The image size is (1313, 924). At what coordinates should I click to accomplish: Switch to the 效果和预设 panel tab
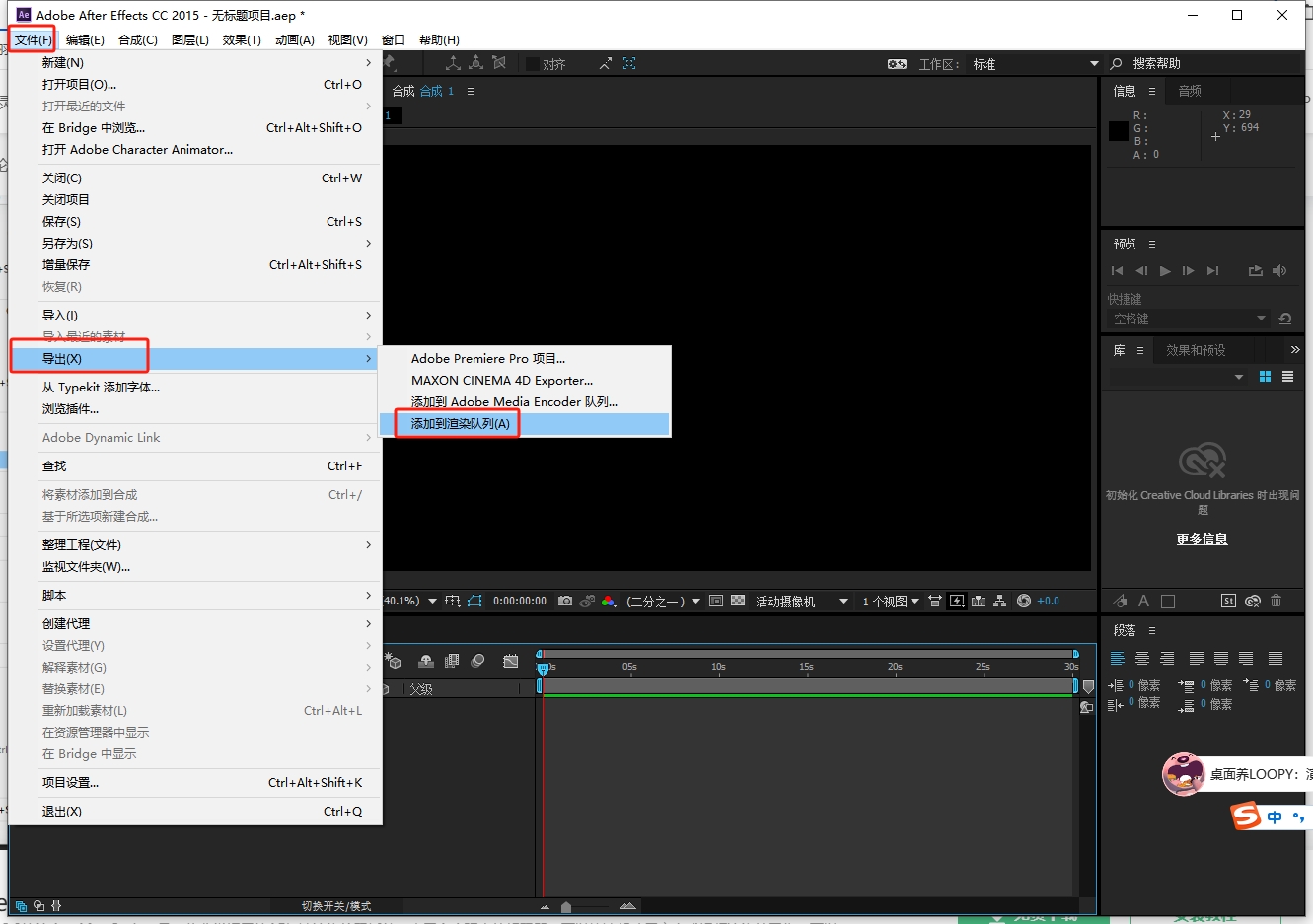tap(1196, 350)
